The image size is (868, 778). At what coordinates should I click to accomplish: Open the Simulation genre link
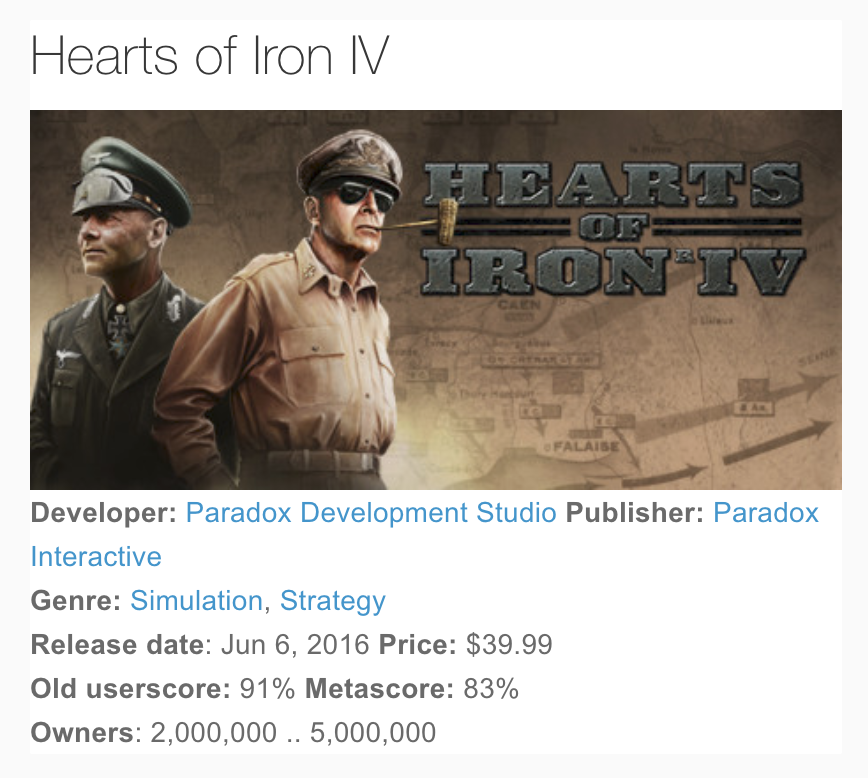tap(196, 601)
